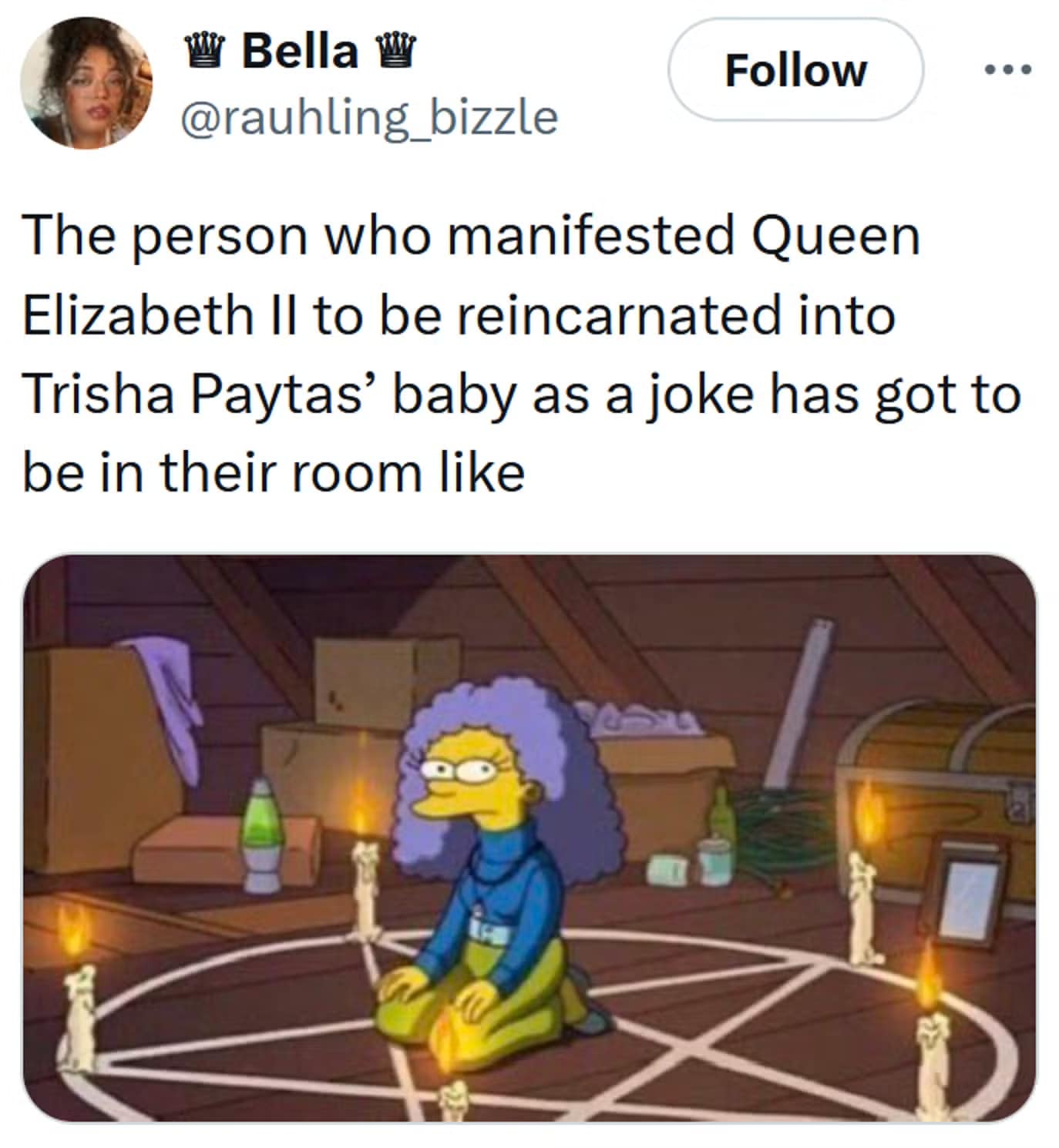Click the display name Bella
The image size is (1059, 1148).
pos(300,51)
